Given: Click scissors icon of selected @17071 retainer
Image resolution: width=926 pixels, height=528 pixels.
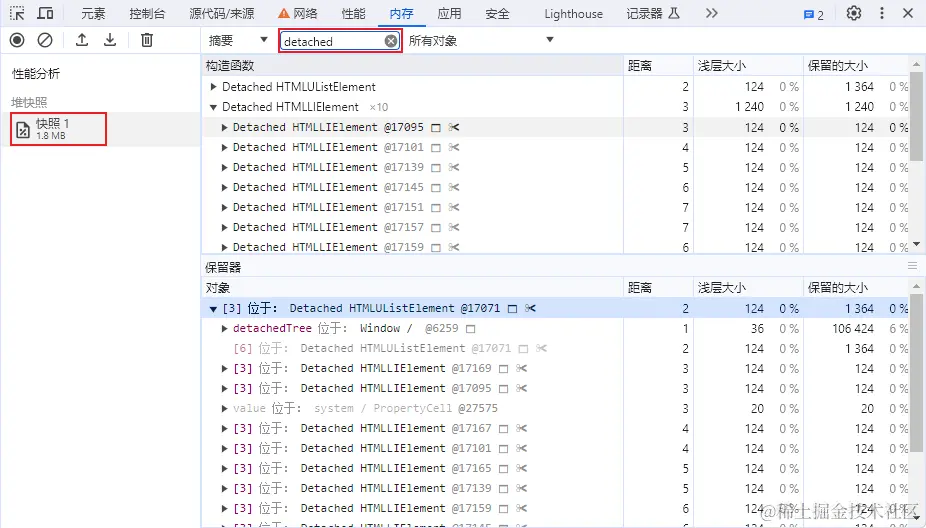Looking at the screenshot, I should coord(530,308).
